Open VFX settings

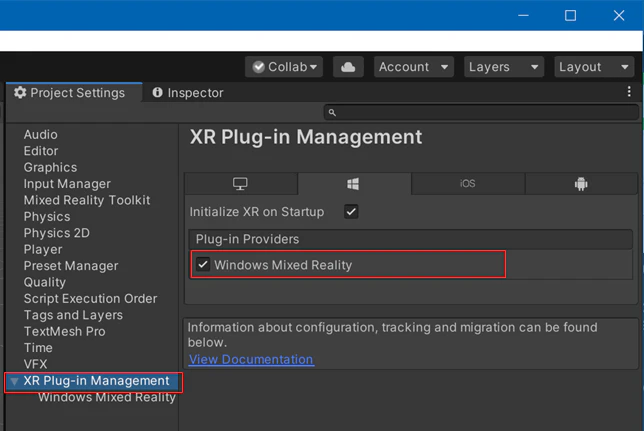[x=35, y=364]
